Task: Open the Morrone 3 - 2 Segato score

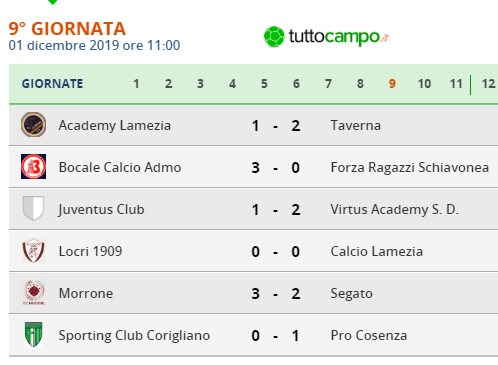Action: pyautogui.click(x=276, y=293)
